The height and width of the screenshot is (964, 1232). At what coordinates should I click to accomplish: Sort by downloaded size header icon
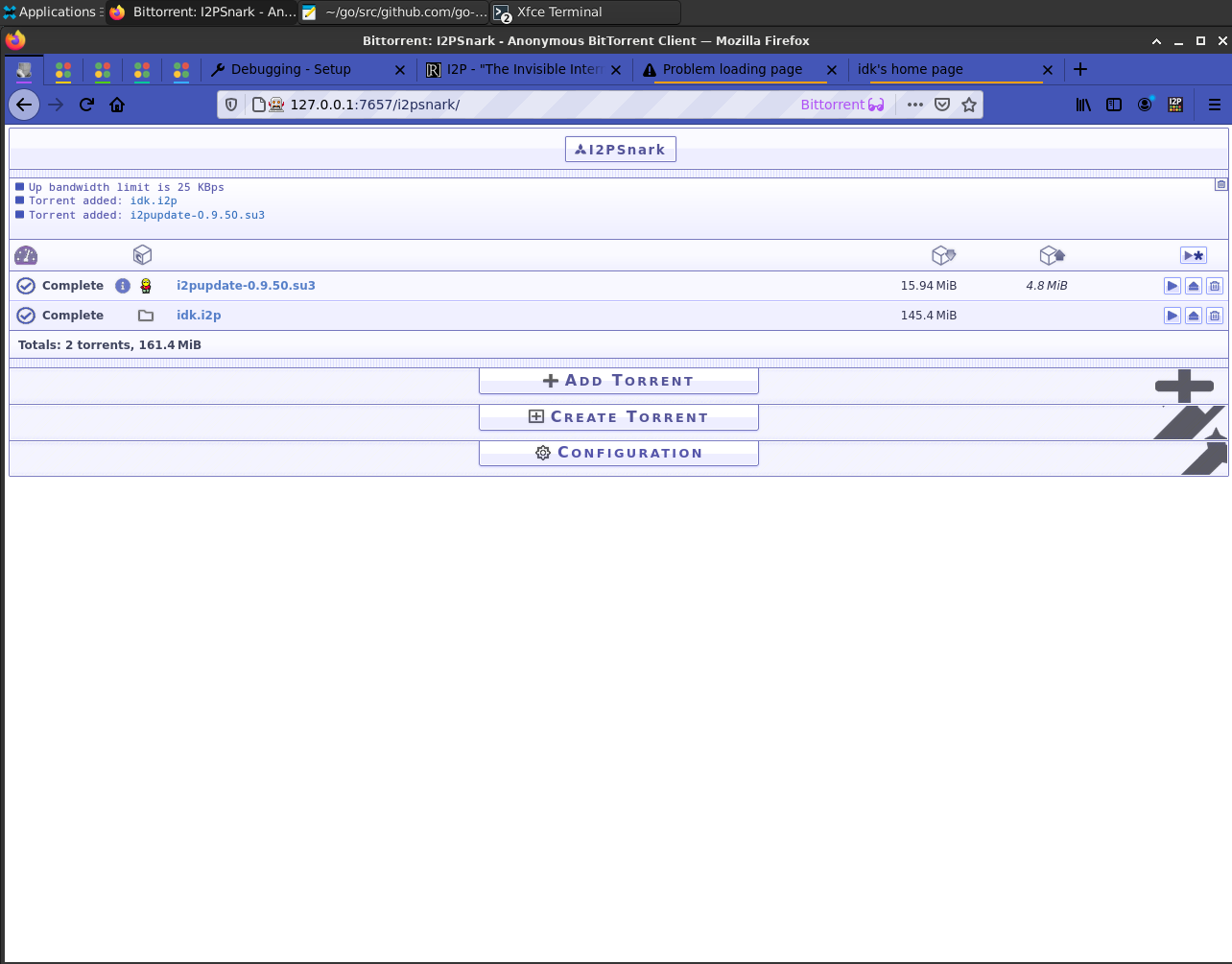tap(943, 255)
